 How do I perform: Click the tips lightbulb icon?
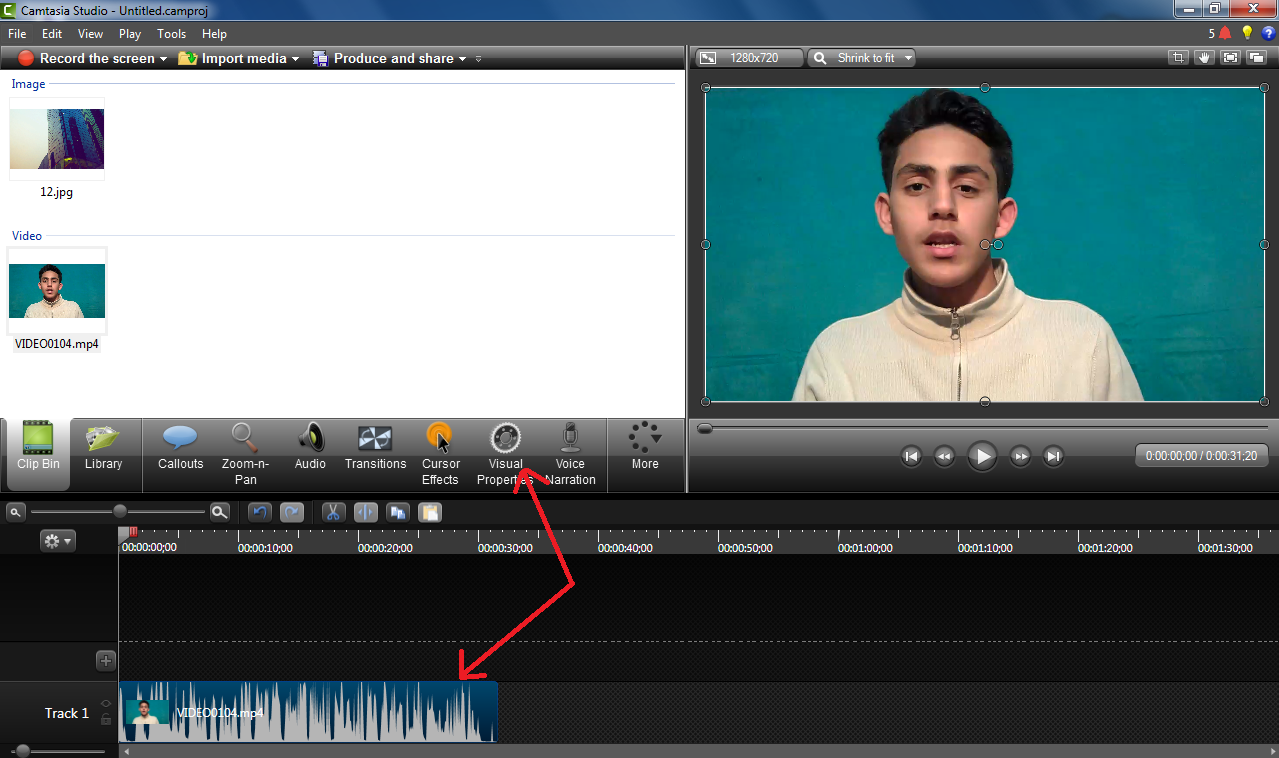[1247, 33]
